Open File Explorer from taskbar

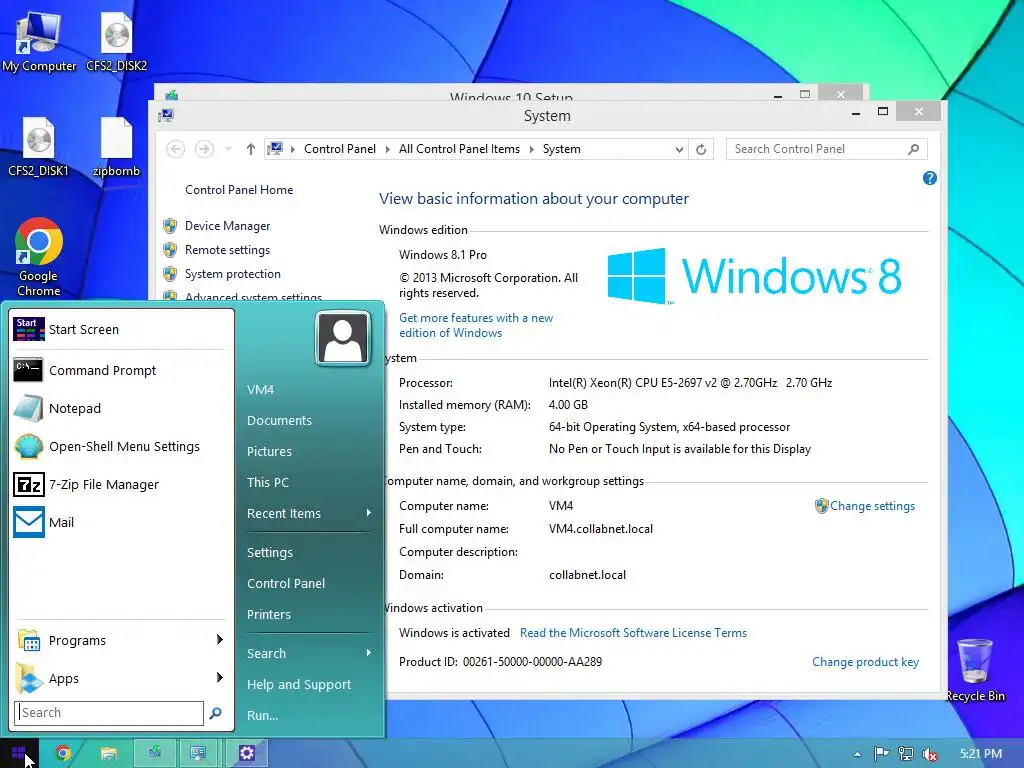pos(108,754)
